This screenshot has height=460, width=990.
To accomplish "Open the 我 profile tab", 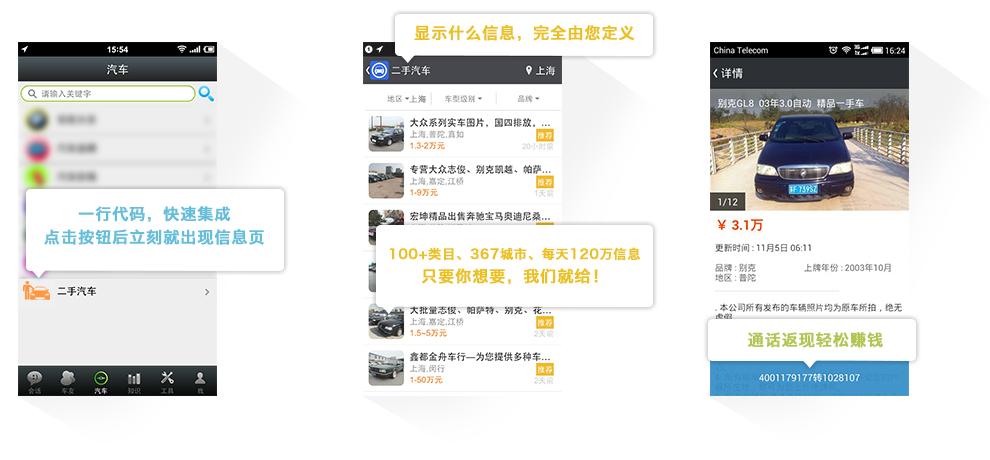I will pyautogui.click(x=200, y=382).
